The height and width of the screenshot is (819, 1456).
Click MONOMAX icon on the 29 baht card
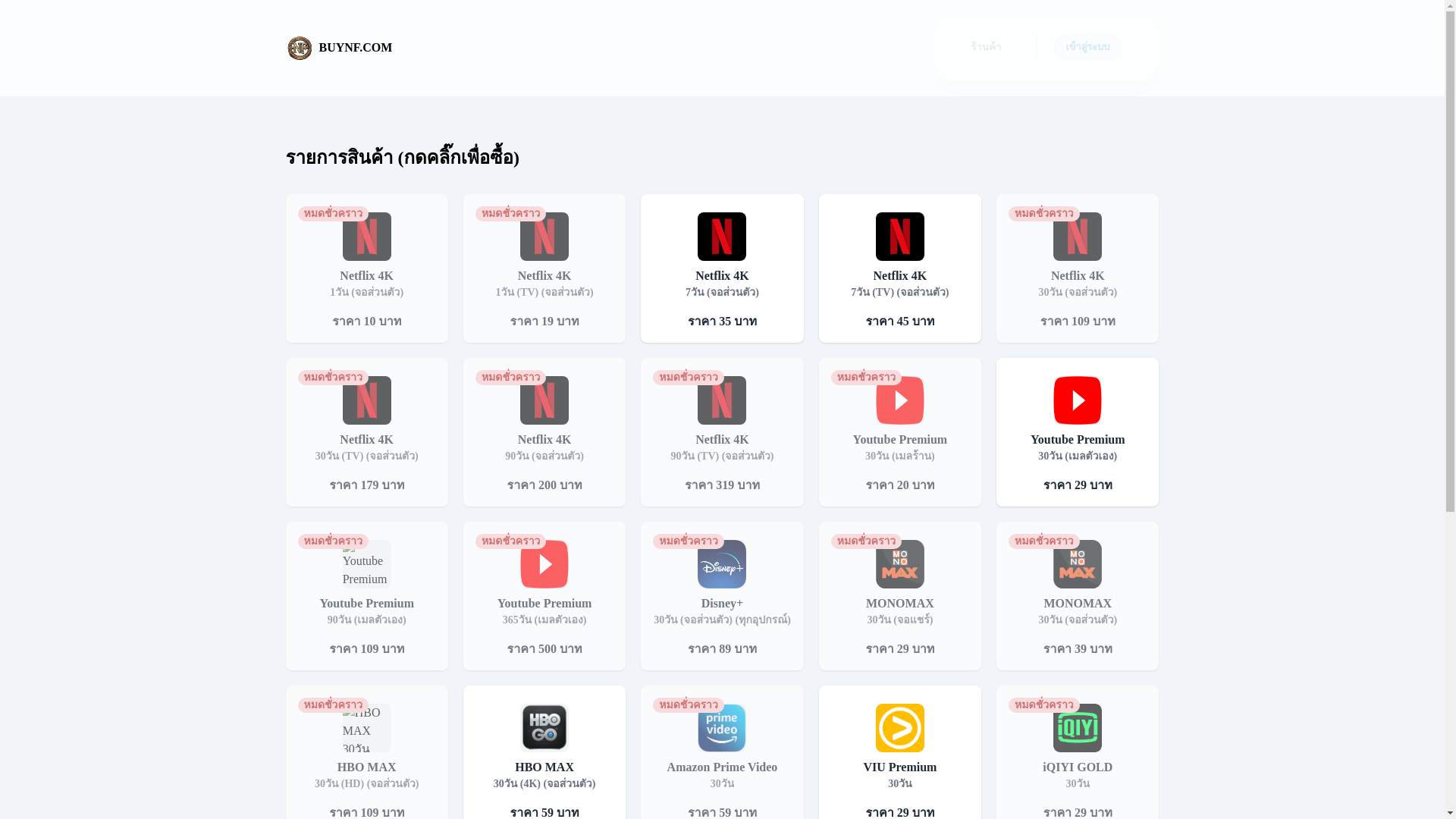point(900,564)
